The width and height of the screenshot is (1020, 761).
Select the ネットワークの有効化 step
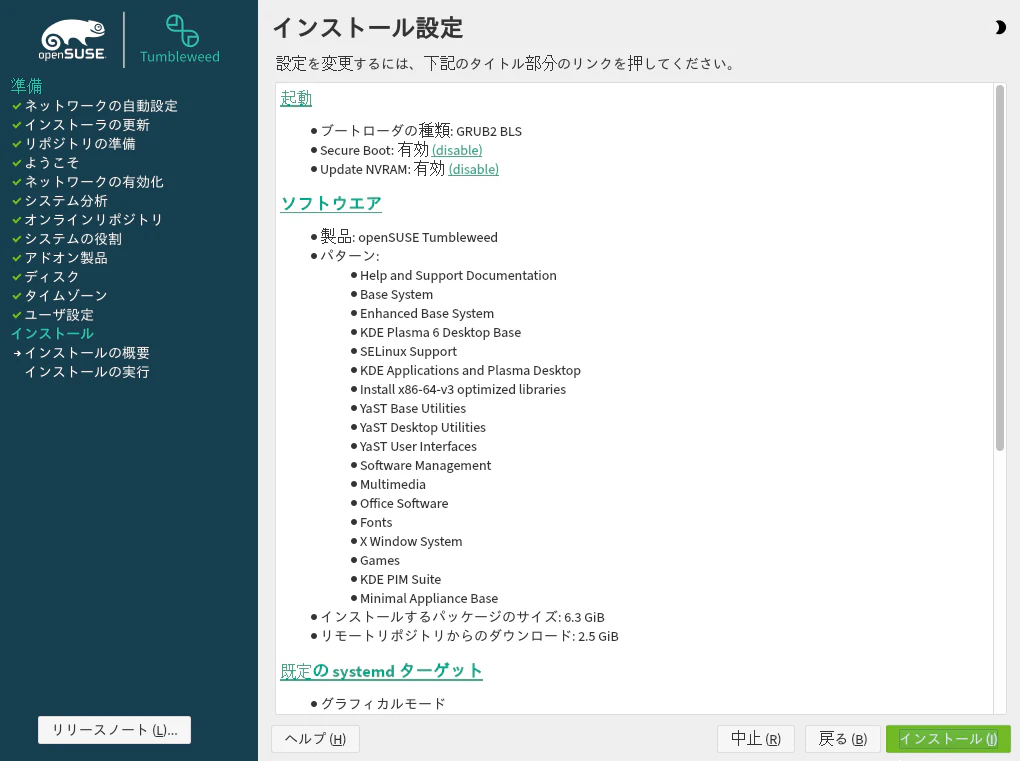[94, 181]
